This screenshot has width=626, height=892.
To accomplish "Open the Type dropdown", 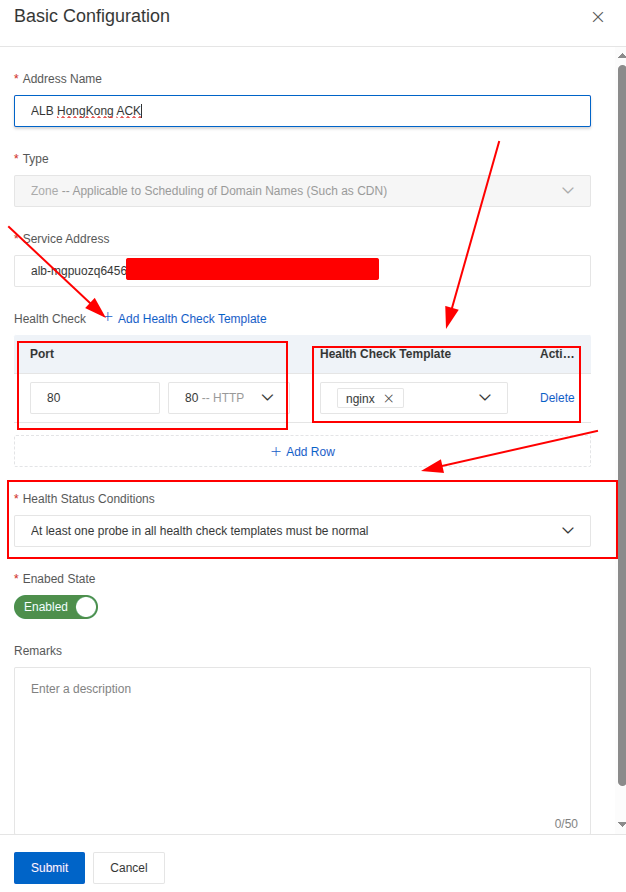I will 302,191.
